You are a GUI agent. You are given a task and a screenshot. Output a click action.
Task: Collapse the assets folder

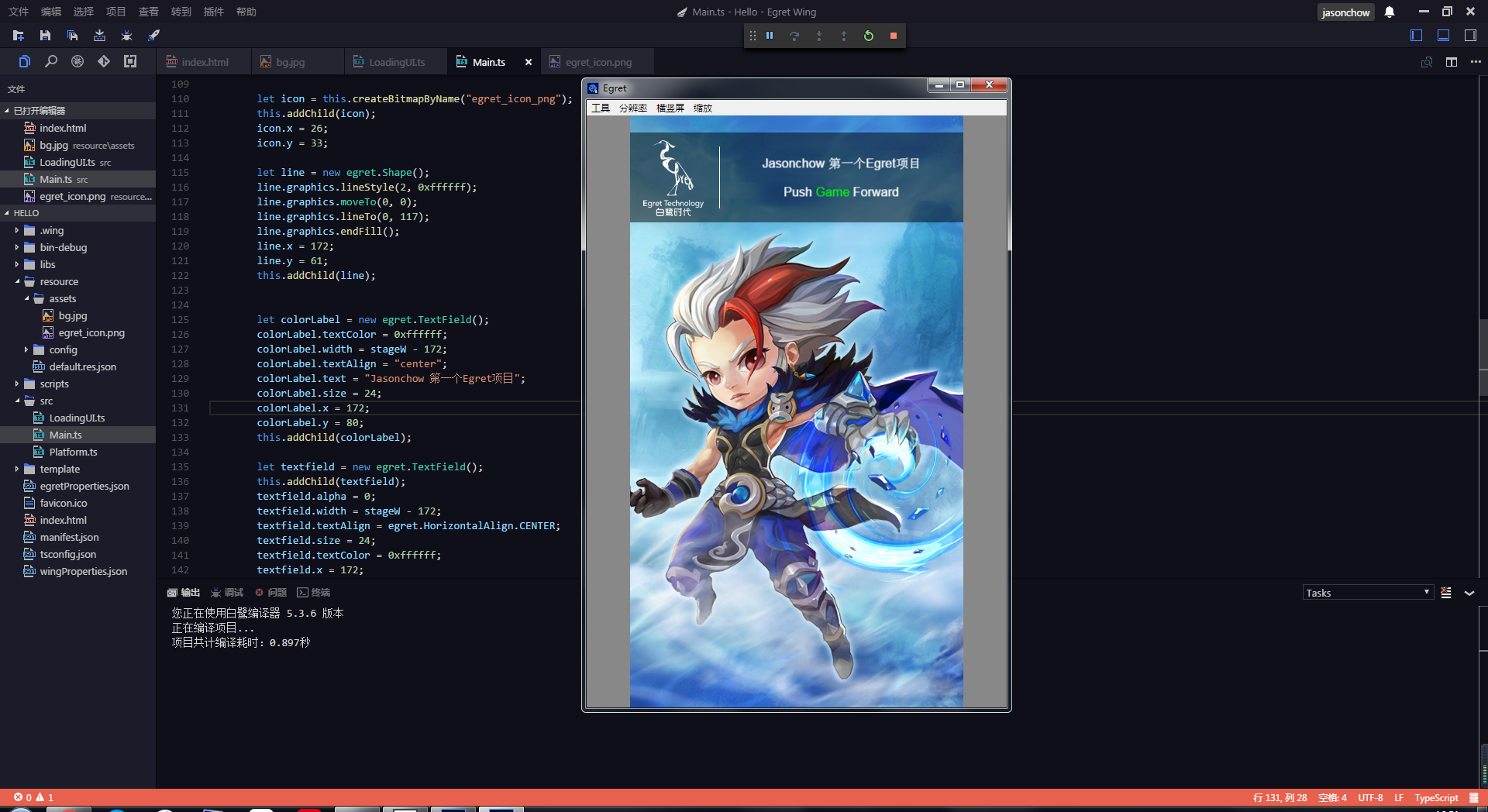click(26, 298)
